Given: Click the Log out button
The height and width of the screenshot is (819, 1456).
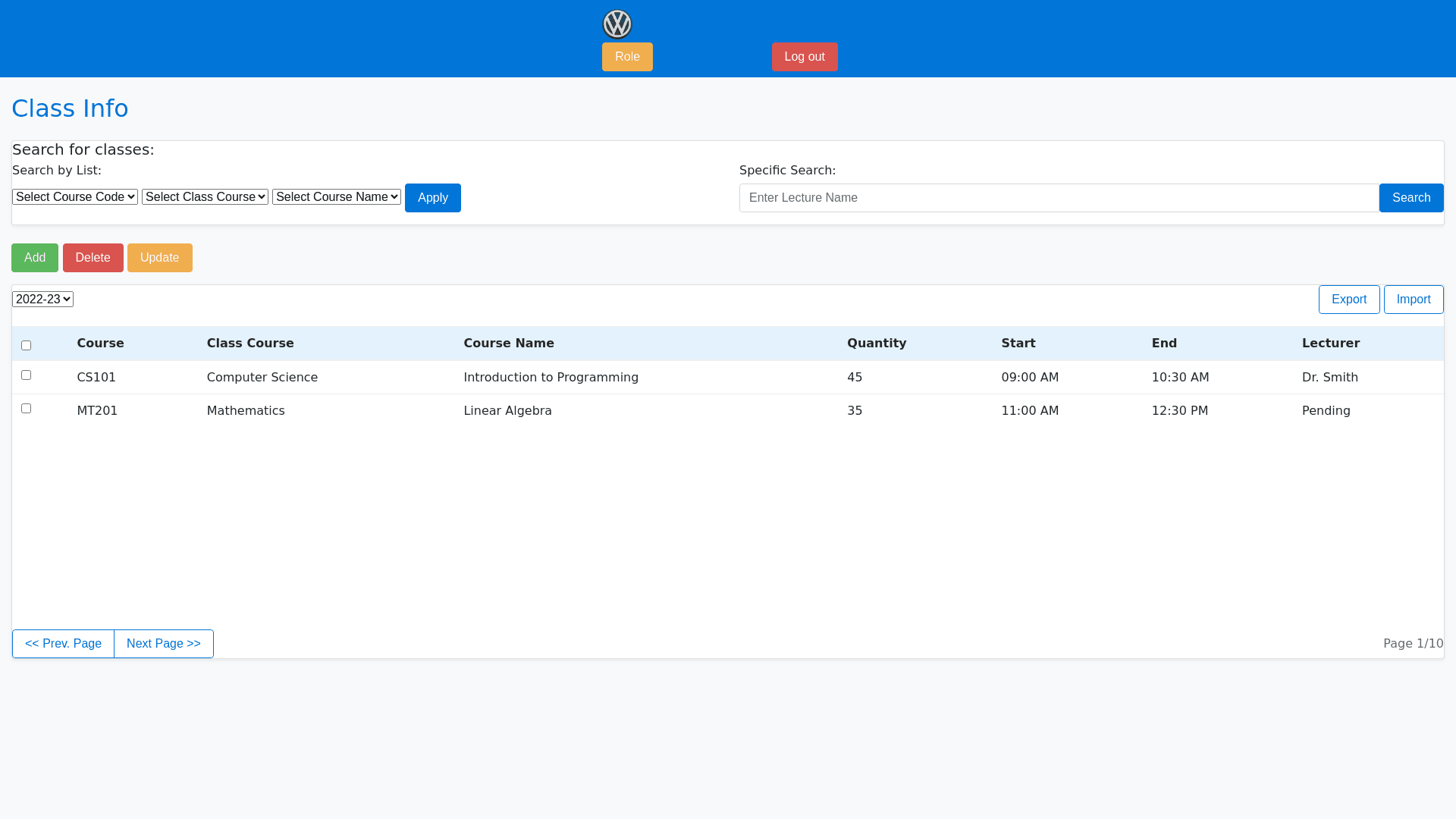Looking at the screenshot, I should coord(805,56).
